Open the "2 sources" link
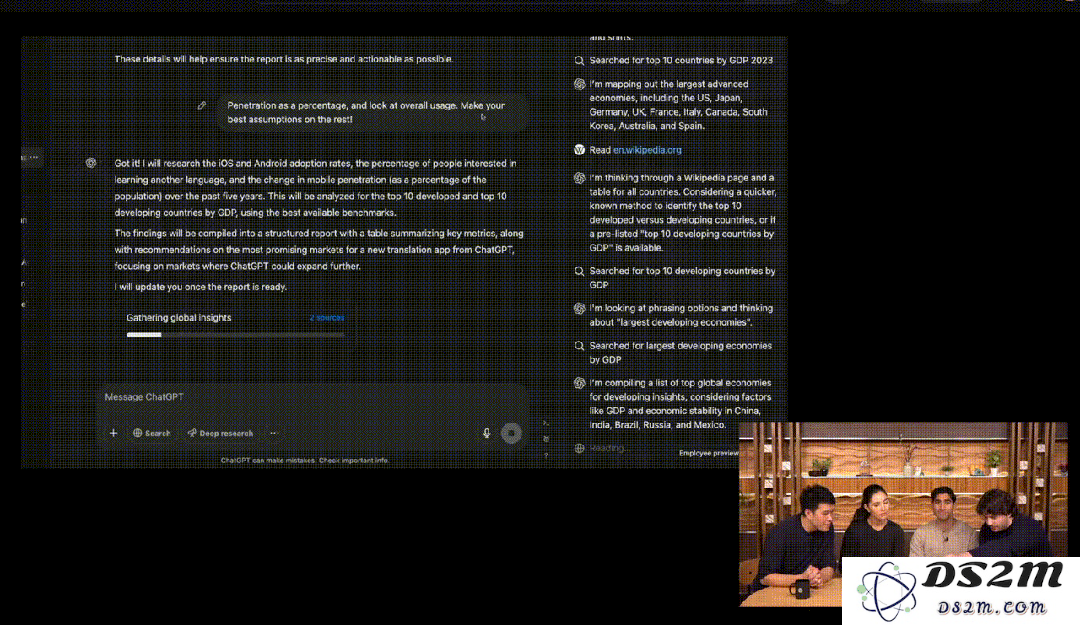Image resolution: width=1080 pixels, height=625 pixels. (x=326, y=318)
